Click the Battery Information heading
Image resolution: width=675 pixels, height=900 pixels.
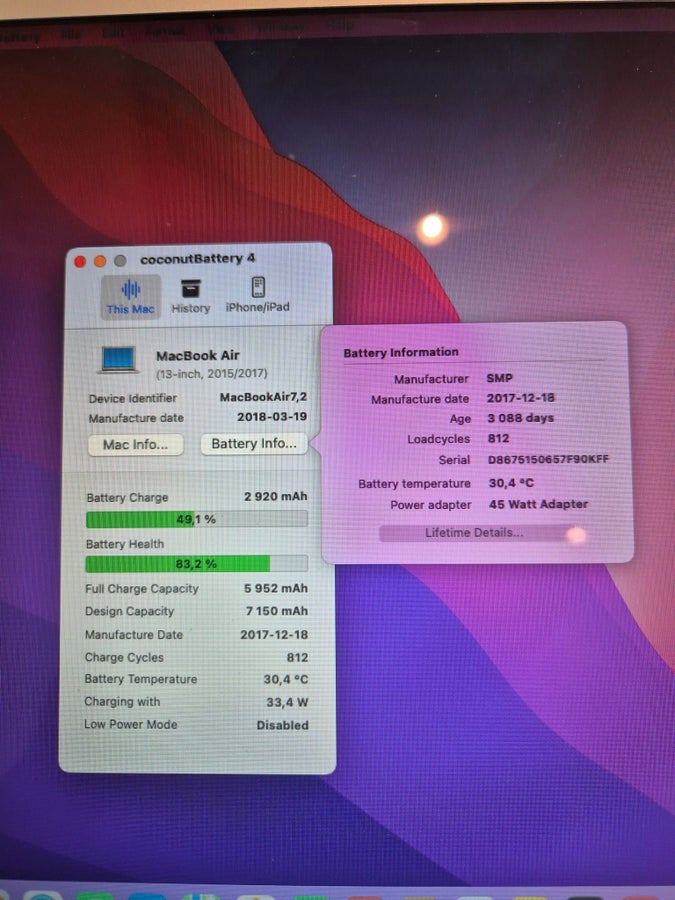point(401,352)
